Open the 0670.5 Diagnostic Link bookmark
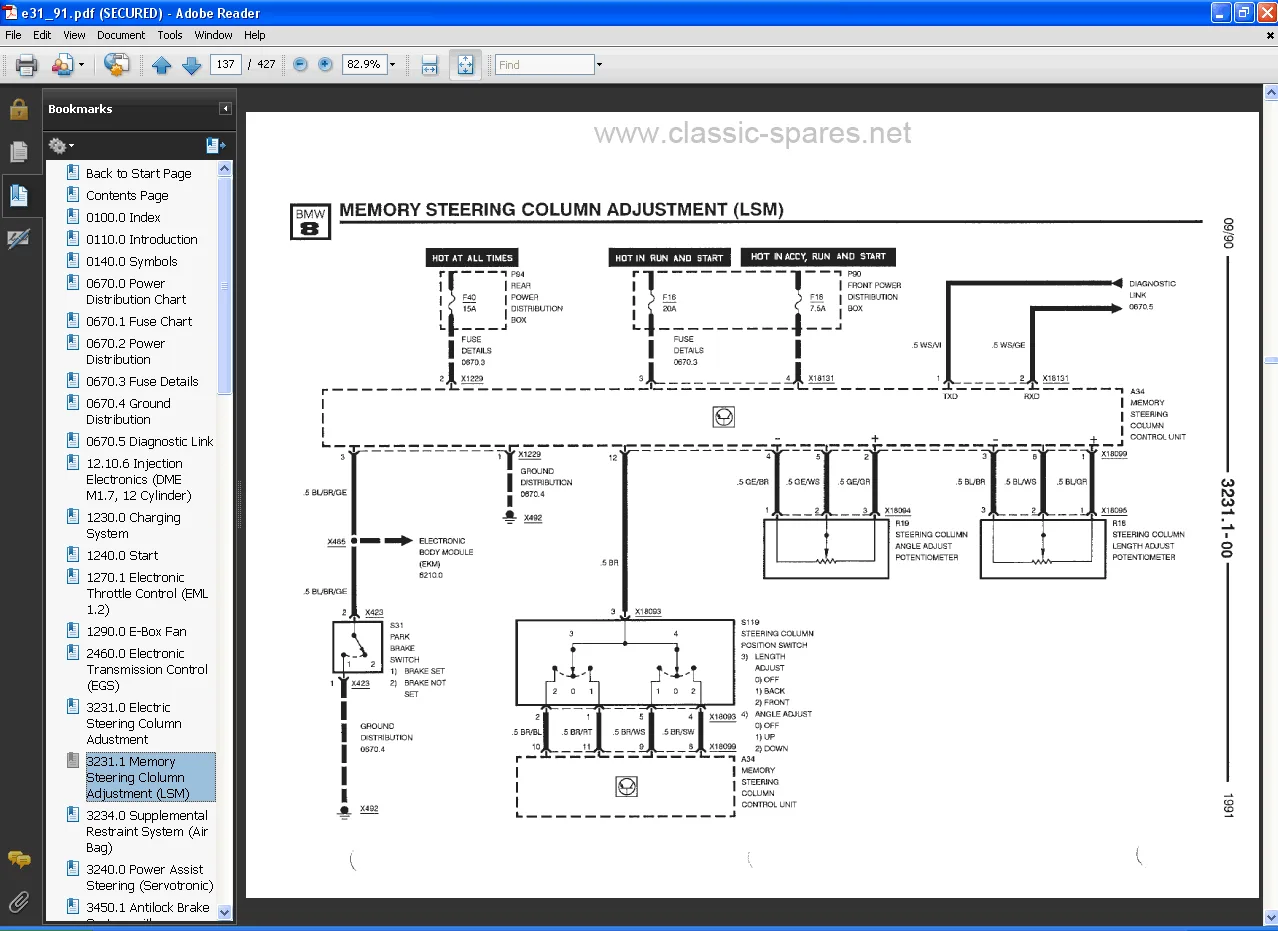 coord(150,441)
